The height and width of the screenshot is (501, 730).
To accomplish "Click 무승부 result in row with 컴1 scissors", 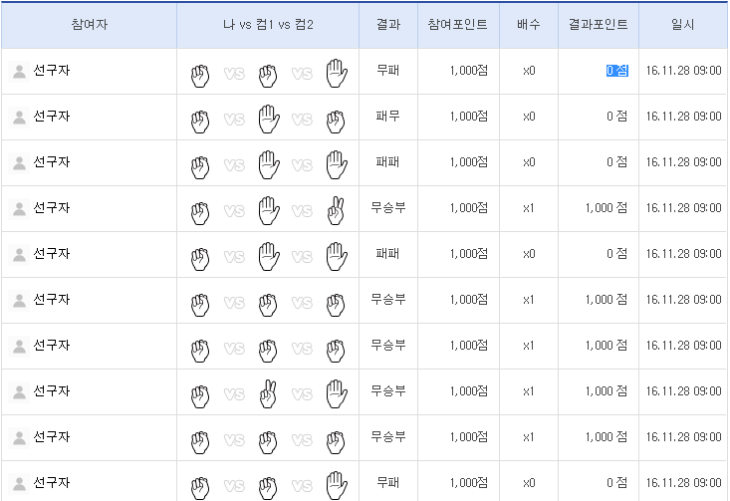I will [x=388, y=391].
